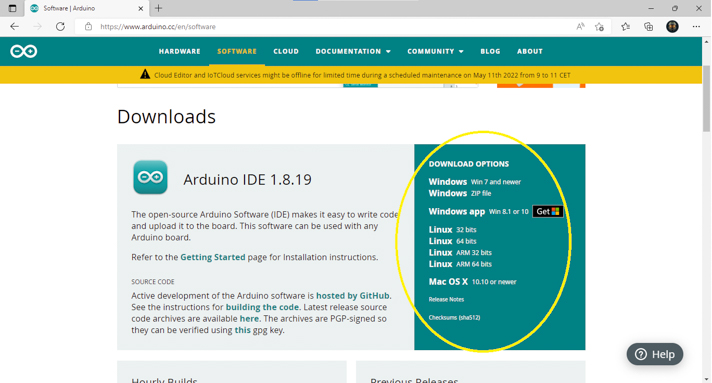Go back with the browser back arrow
Image resolution: width=712 pixels, height=383 pixels.
(x=15, y=27)
